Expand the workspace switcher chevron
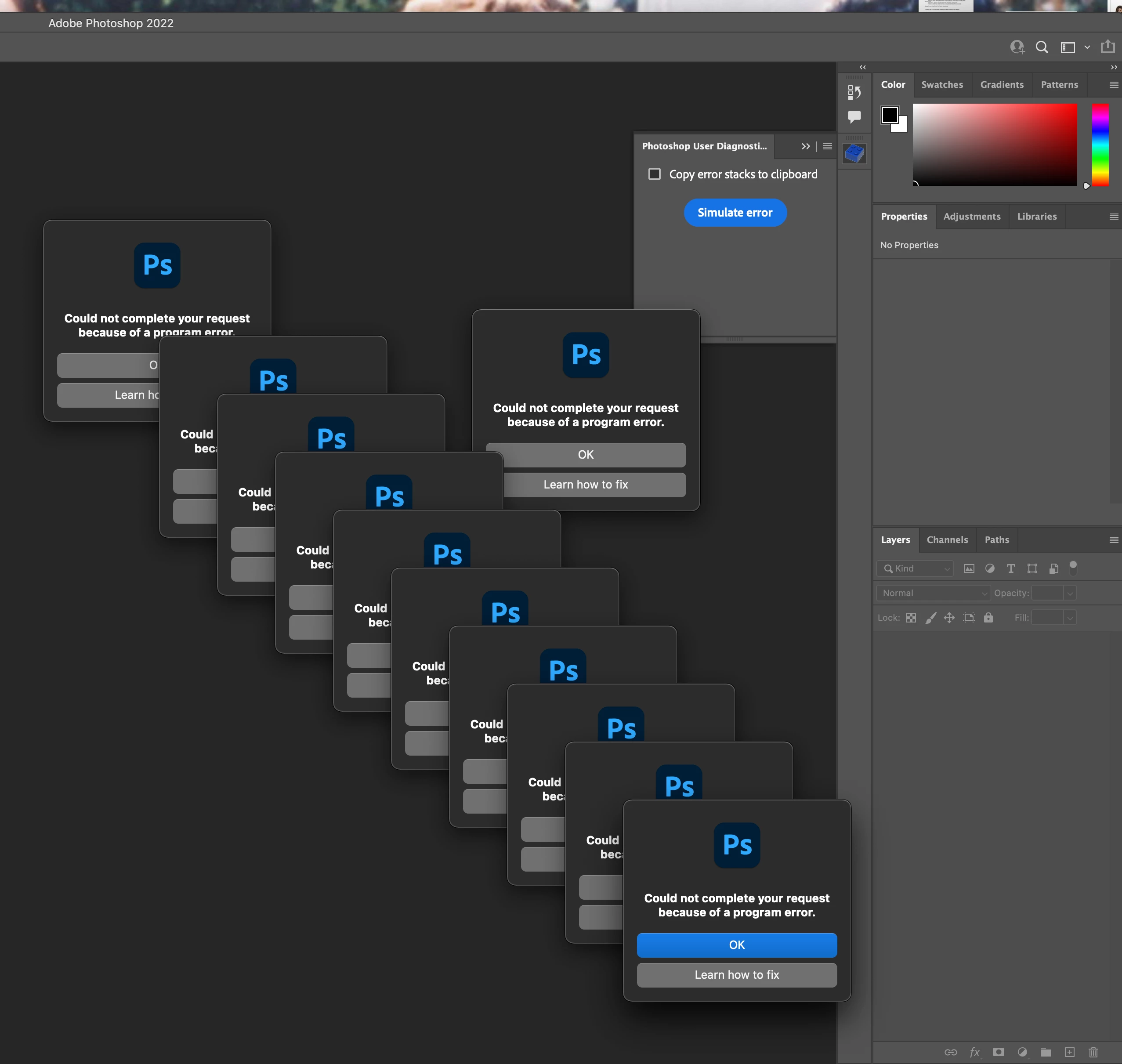 click(1087, 47)
